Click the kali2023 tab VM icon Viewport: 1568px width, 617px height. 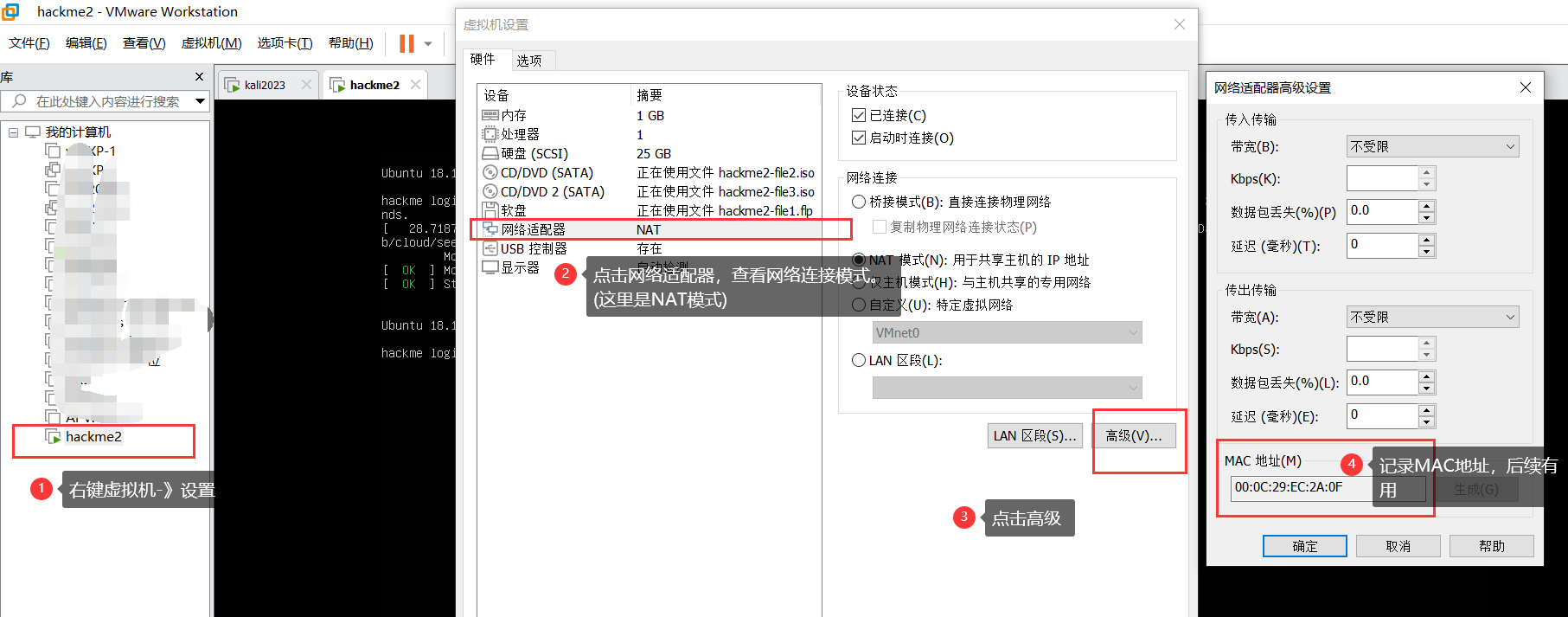[x=232, y=85]
